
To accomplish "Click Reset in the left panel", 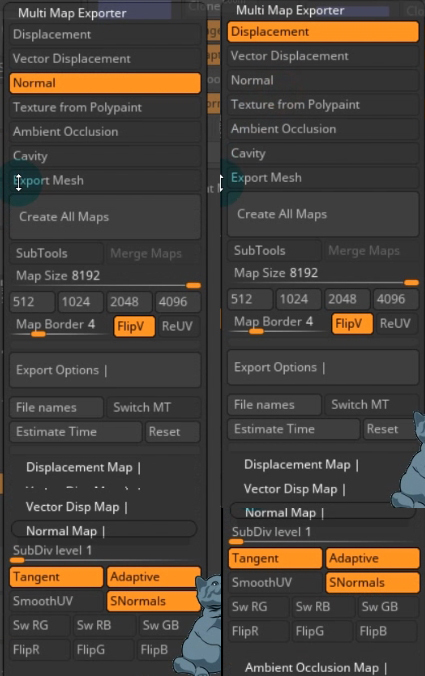I will point(172,432).
